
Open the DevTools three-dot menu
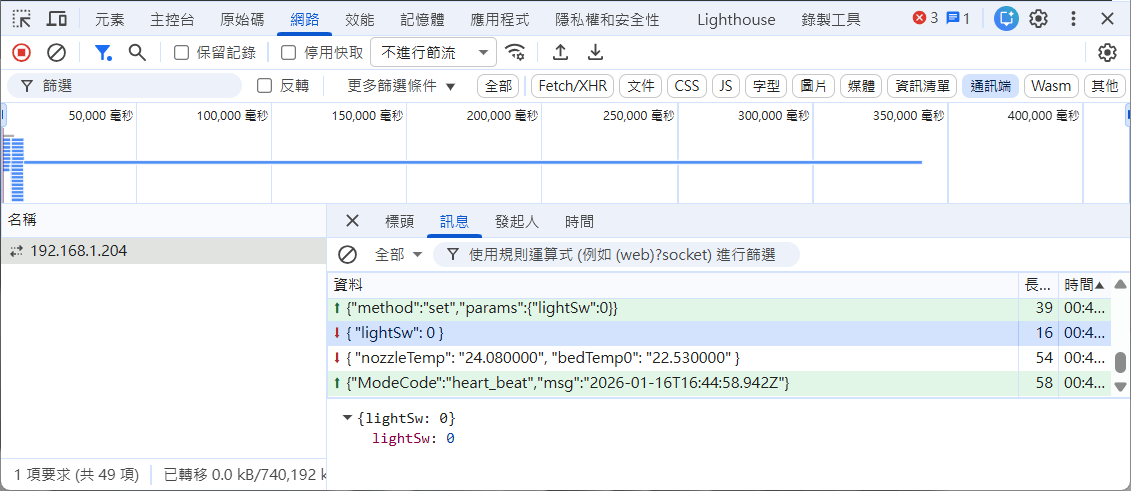(1073, 19)
